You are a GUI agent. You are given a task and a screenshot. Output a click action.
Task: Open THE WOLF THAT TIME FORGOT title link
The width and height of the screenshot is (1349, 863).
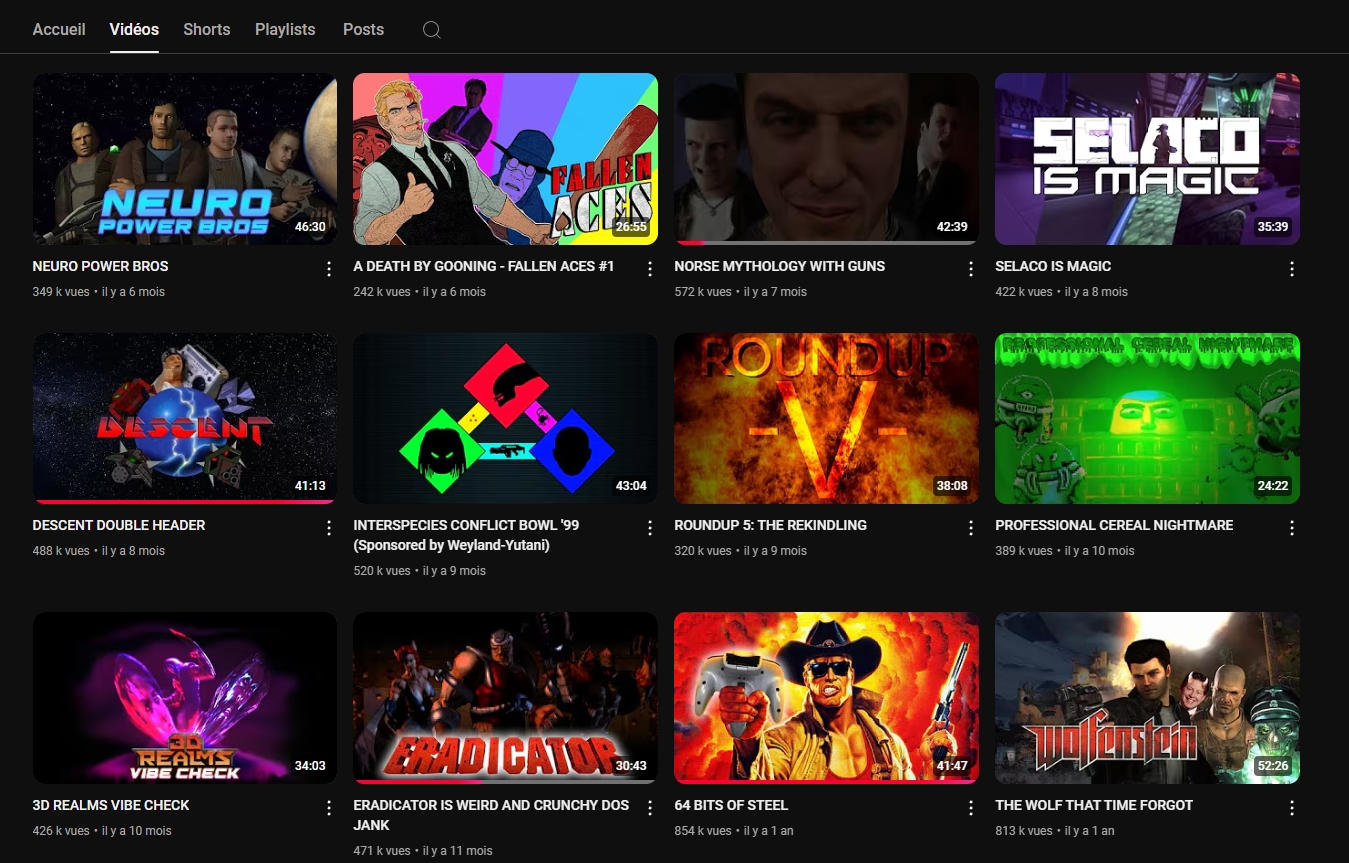[x=1094, y=805]
